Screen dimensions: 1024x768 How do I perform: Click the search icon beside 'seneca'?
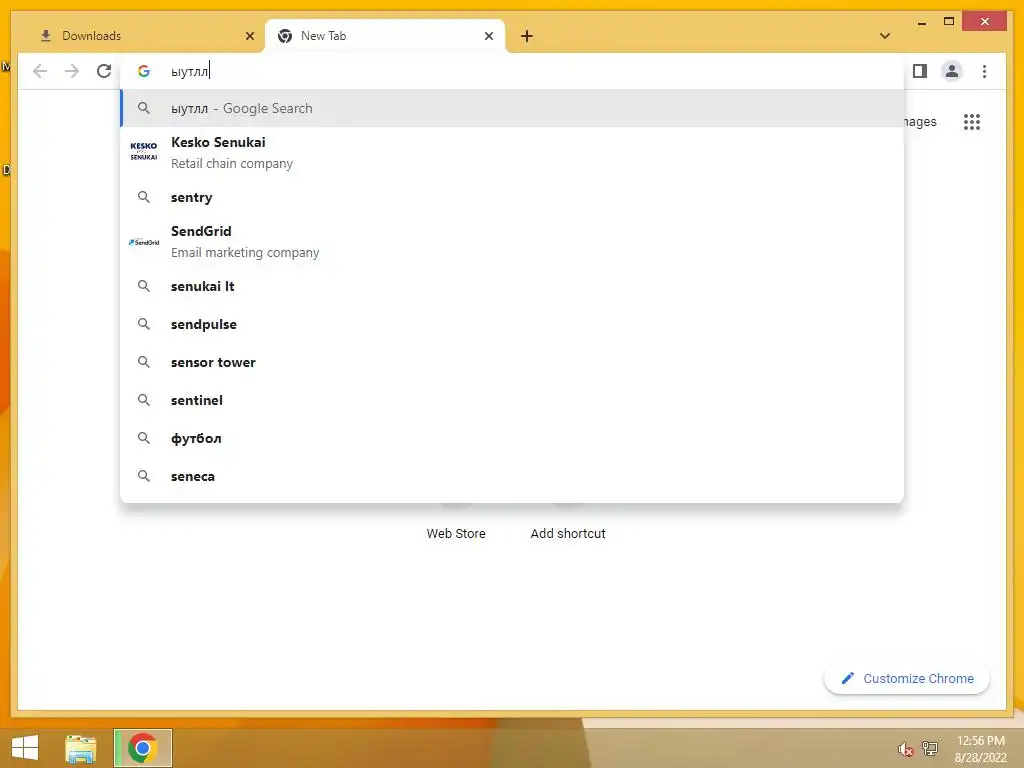tap(144, 476)
